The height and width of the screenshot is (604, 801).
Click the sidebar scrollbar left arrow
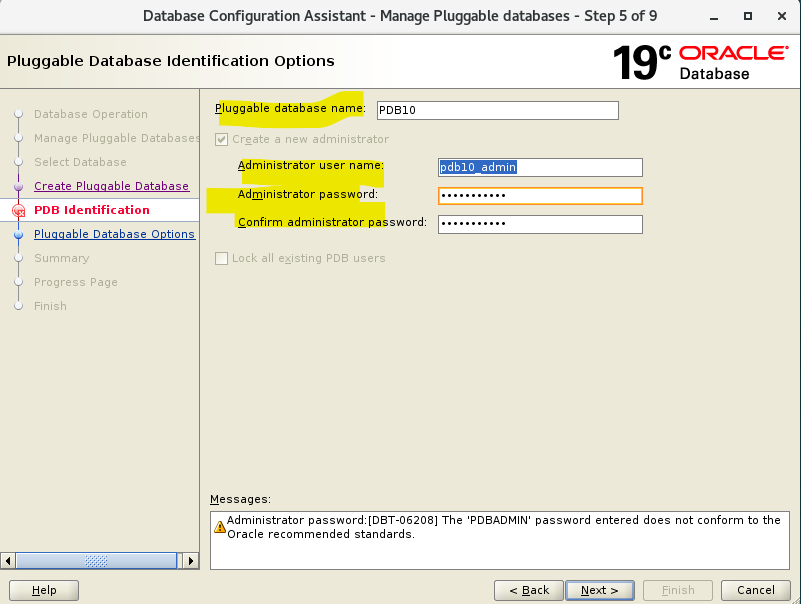tap(8, 561)
